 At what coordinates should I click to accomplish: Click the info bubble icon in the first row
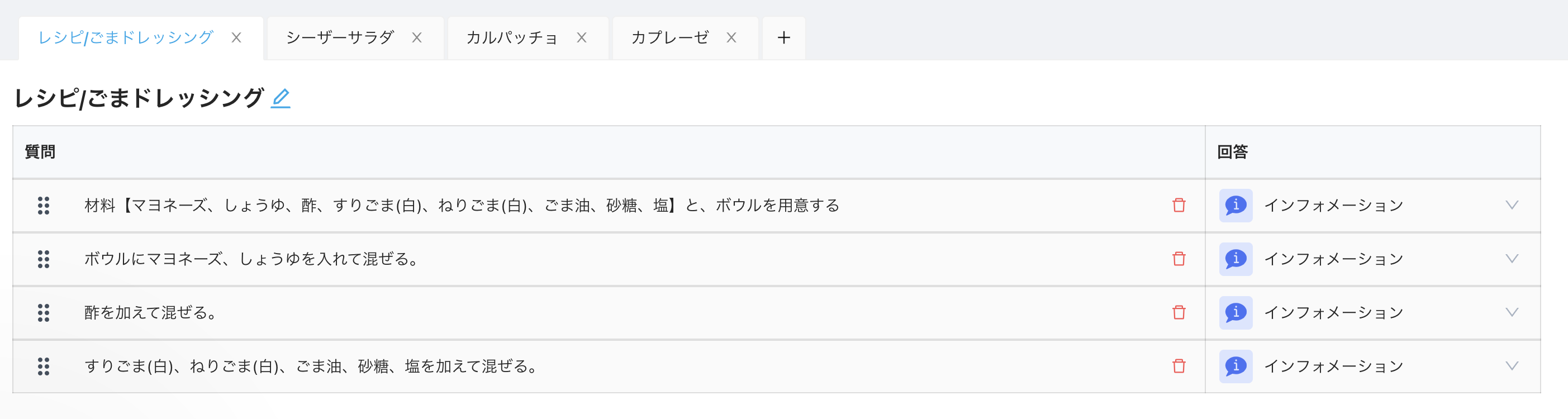pyautogui.click(x=1235, y=206)
